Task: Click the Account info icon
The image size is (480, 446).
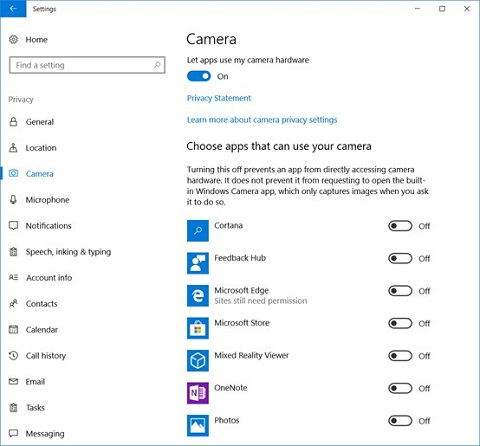Action: 13,277
